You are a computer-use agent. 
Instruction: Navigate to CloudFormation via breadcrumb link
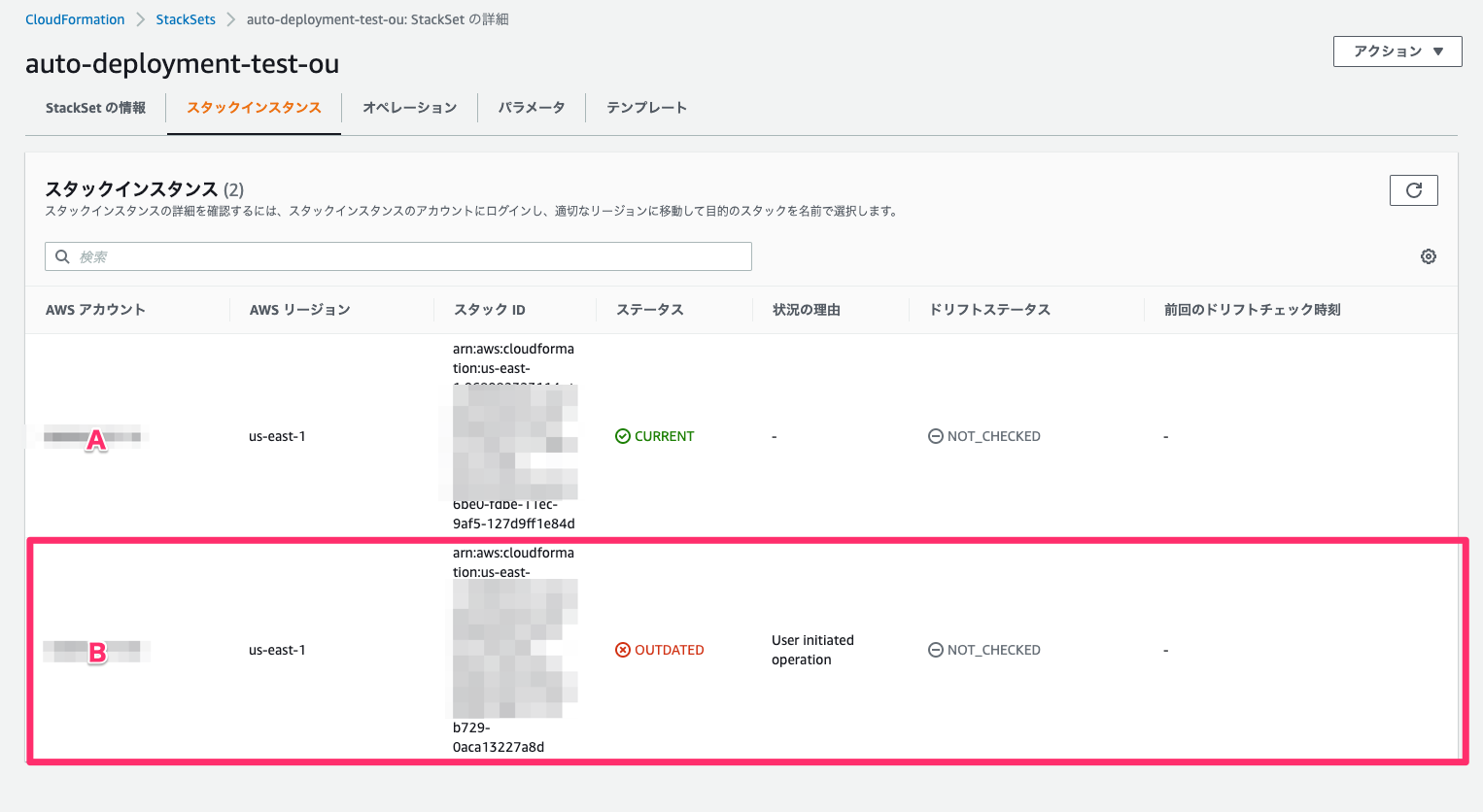75,18
